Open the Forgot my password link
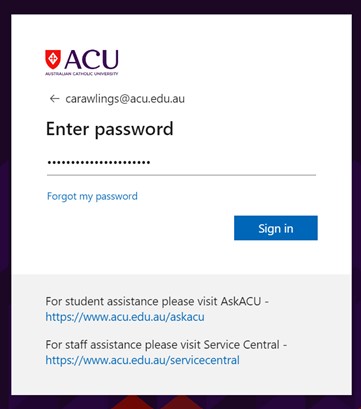 (x=92, y=196)
